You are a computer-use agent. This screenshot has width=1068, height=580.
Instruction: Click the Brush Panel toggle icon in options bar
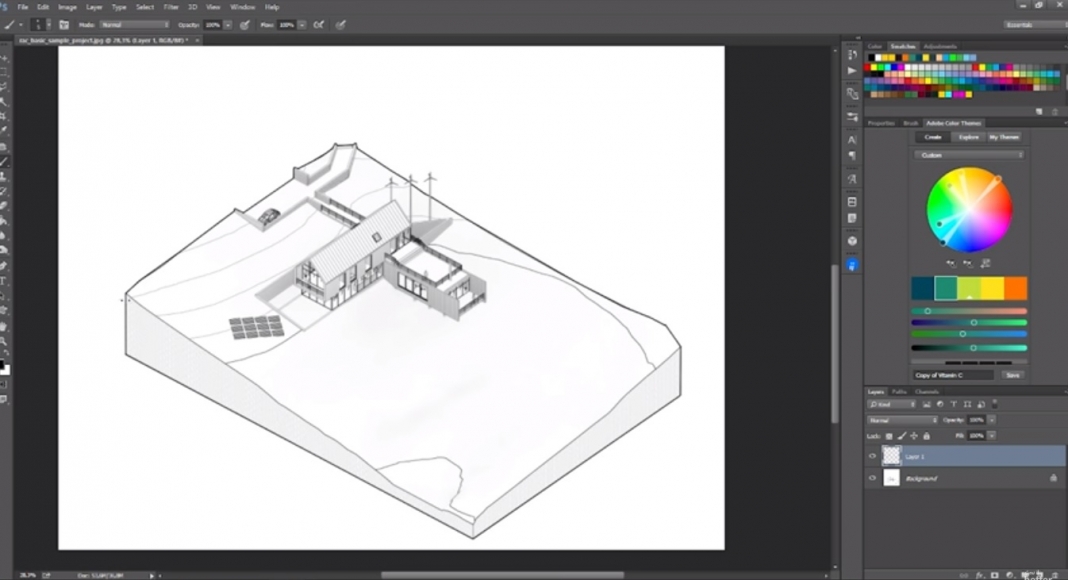pos(64,24)
